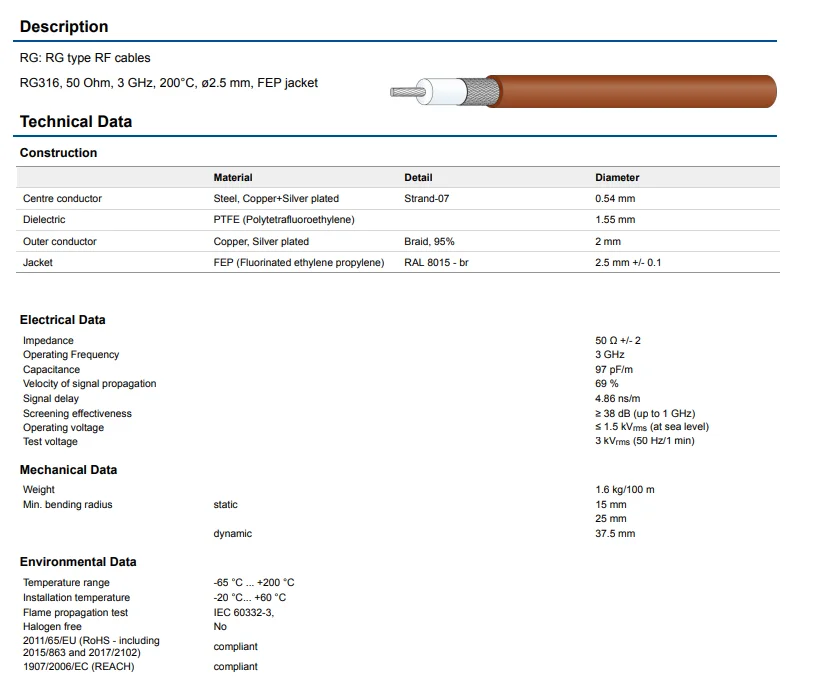The image size is (827, 685).
Task: Click the Screening effectiveness label
Action: 77,413
